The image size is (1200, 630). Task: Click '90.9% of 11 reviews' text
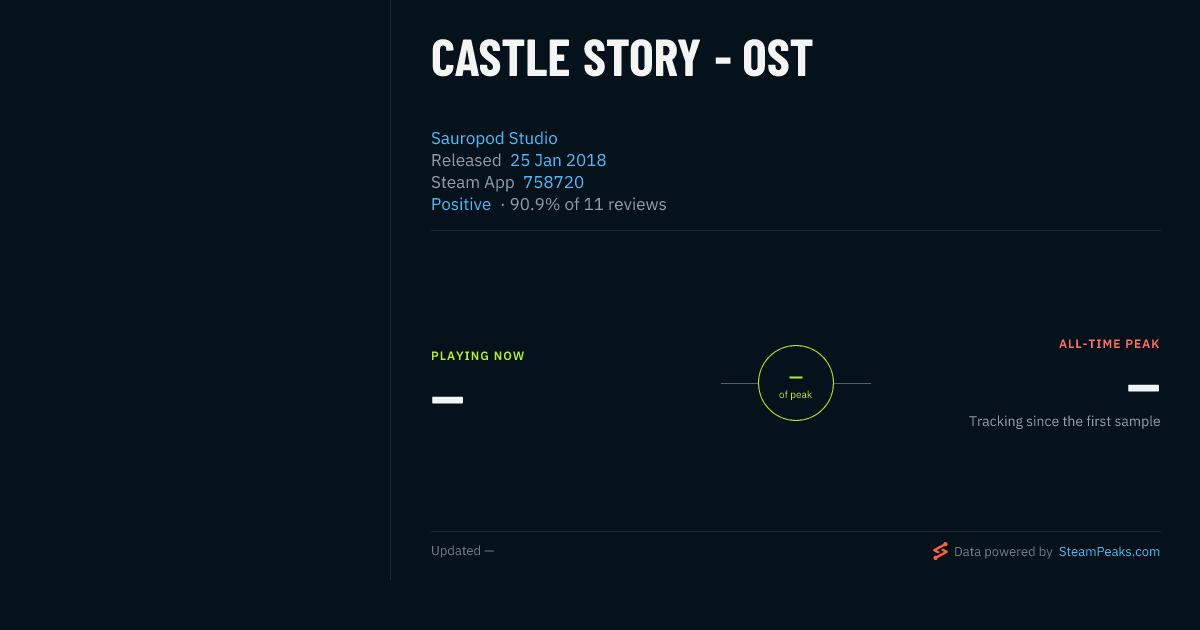tap(588, 204)
